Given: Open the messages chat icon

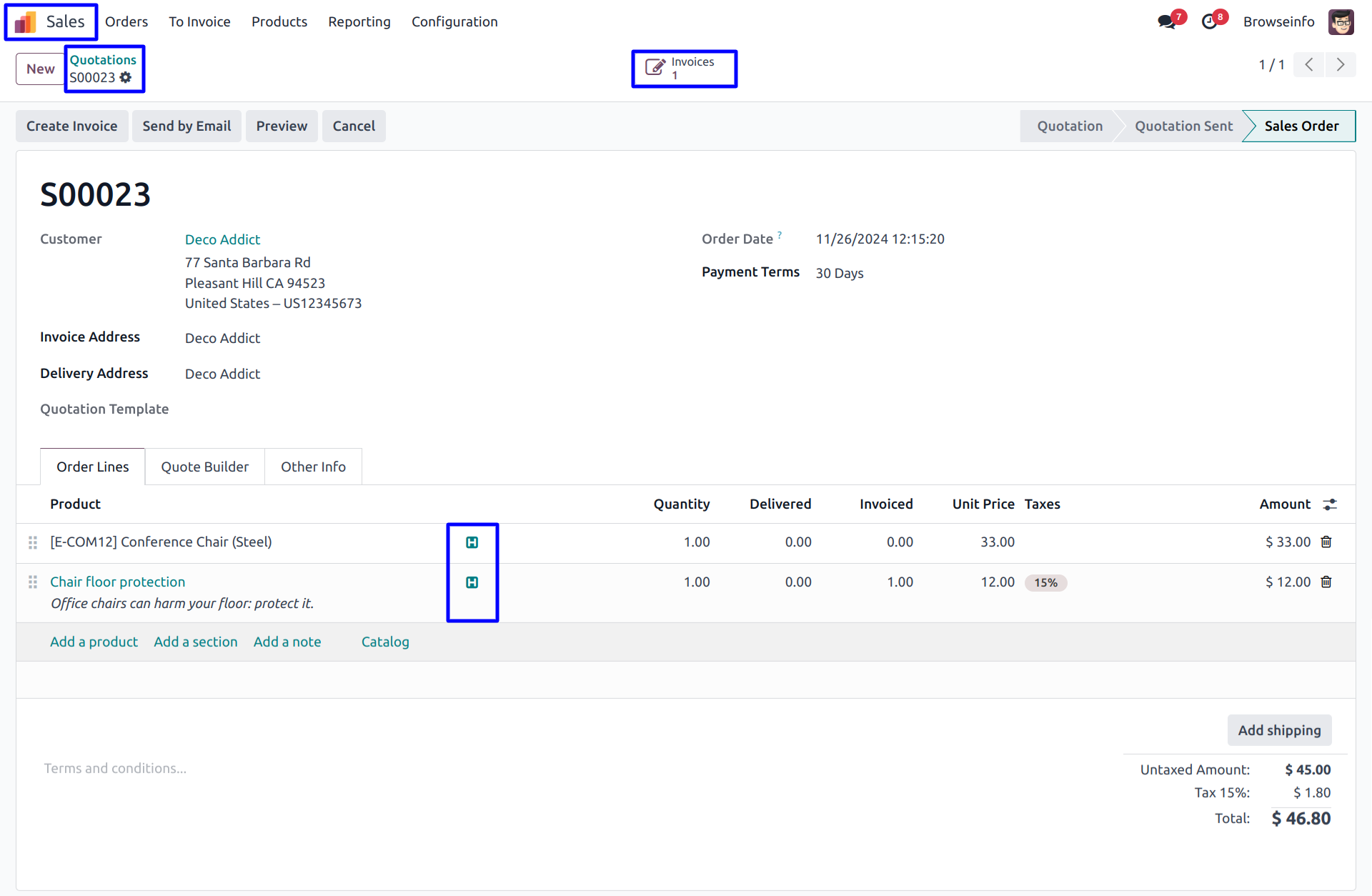Looking at the screenshot, I should [x=1166, y=21].
